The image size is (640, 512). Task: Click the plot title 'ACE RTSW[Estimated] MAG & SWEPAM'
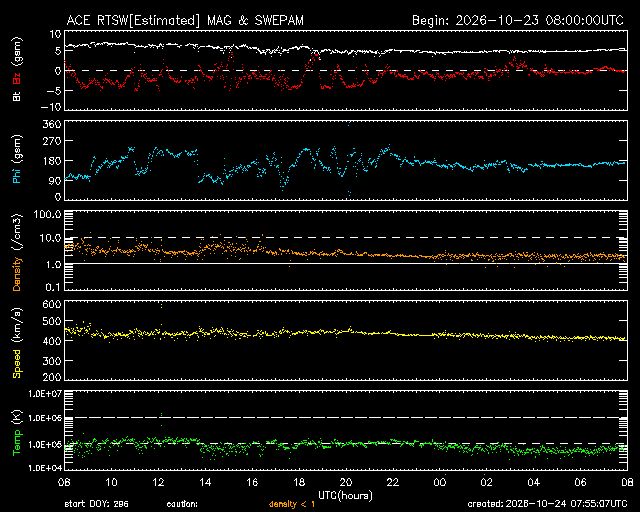[185, 20]
